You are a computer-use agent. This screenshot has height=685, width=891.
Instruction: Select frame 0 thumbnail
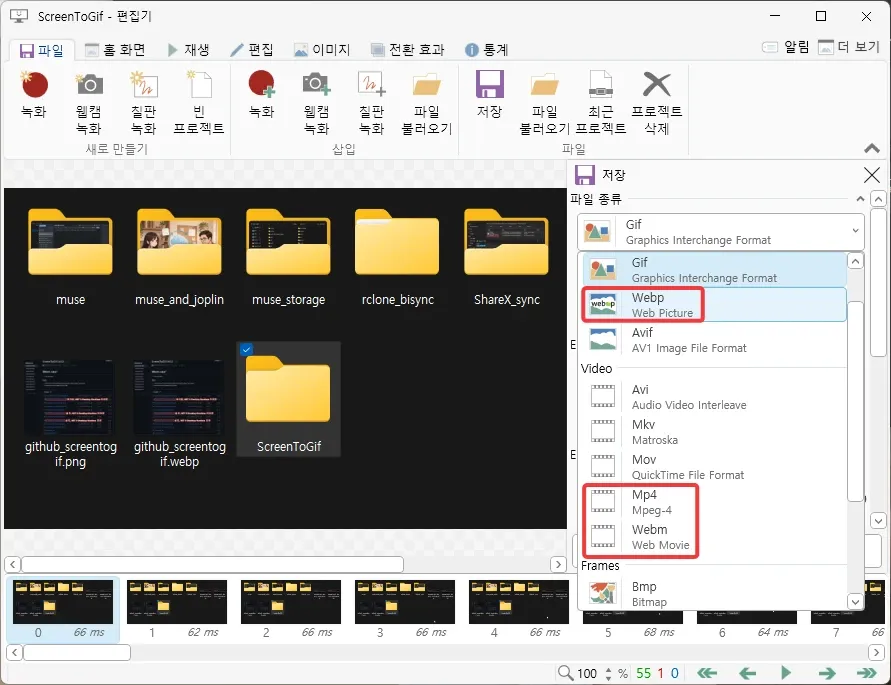pyautogui.click(x=63, y=609)
